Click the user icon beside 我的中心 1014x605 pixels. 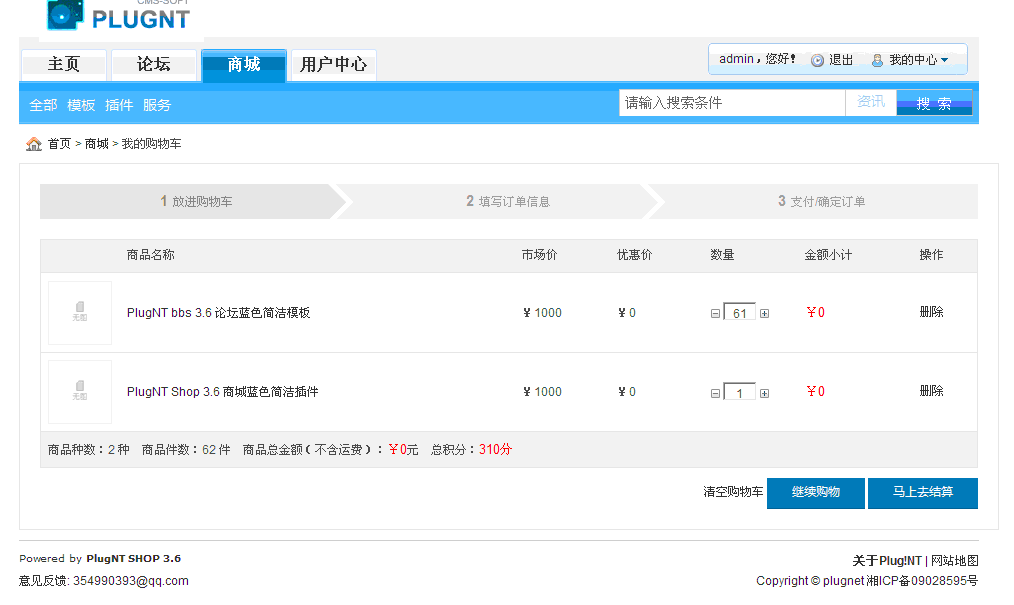[877, 60]
